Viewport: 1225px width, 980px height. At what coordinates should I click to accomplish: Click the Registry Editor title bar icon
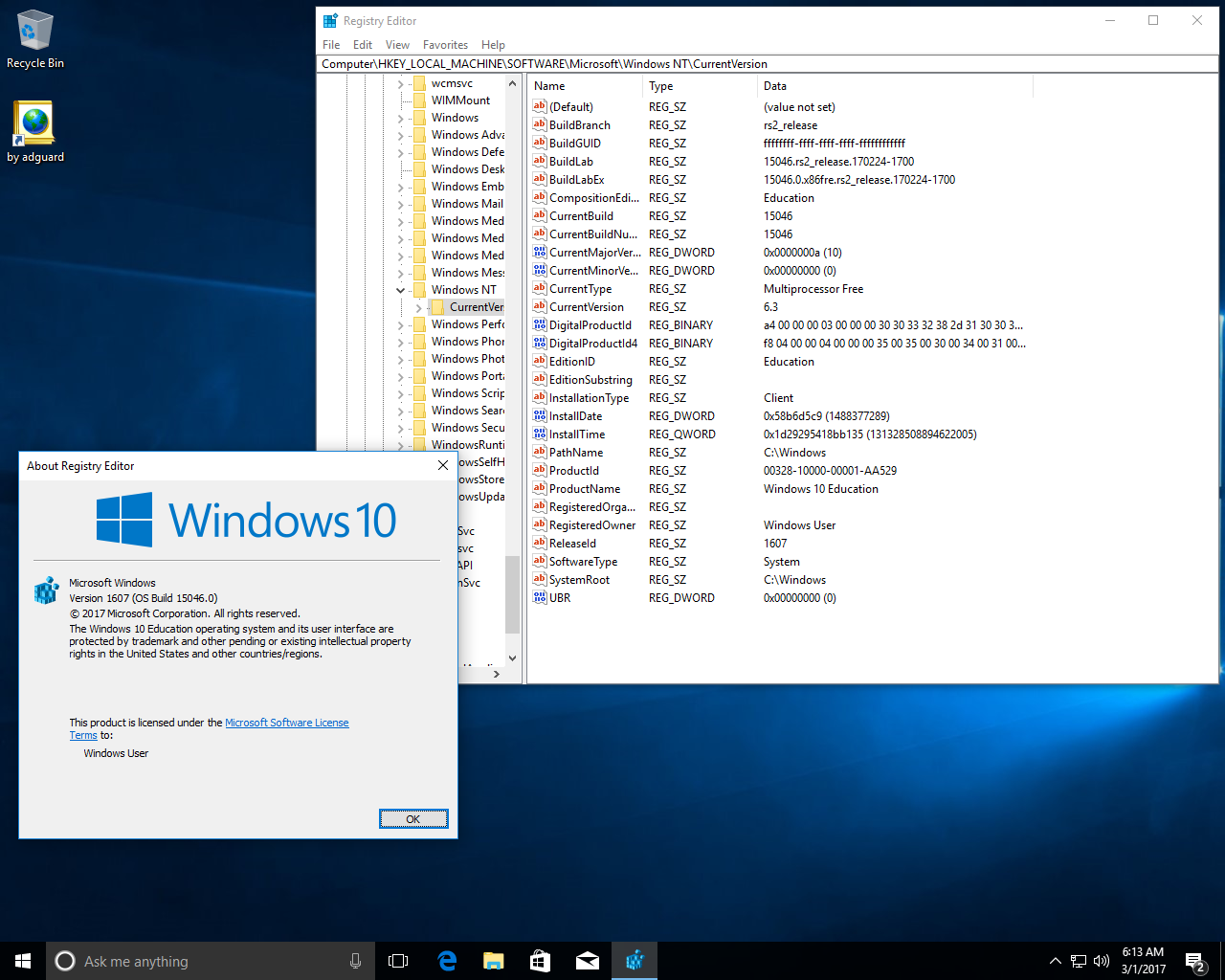330,20
